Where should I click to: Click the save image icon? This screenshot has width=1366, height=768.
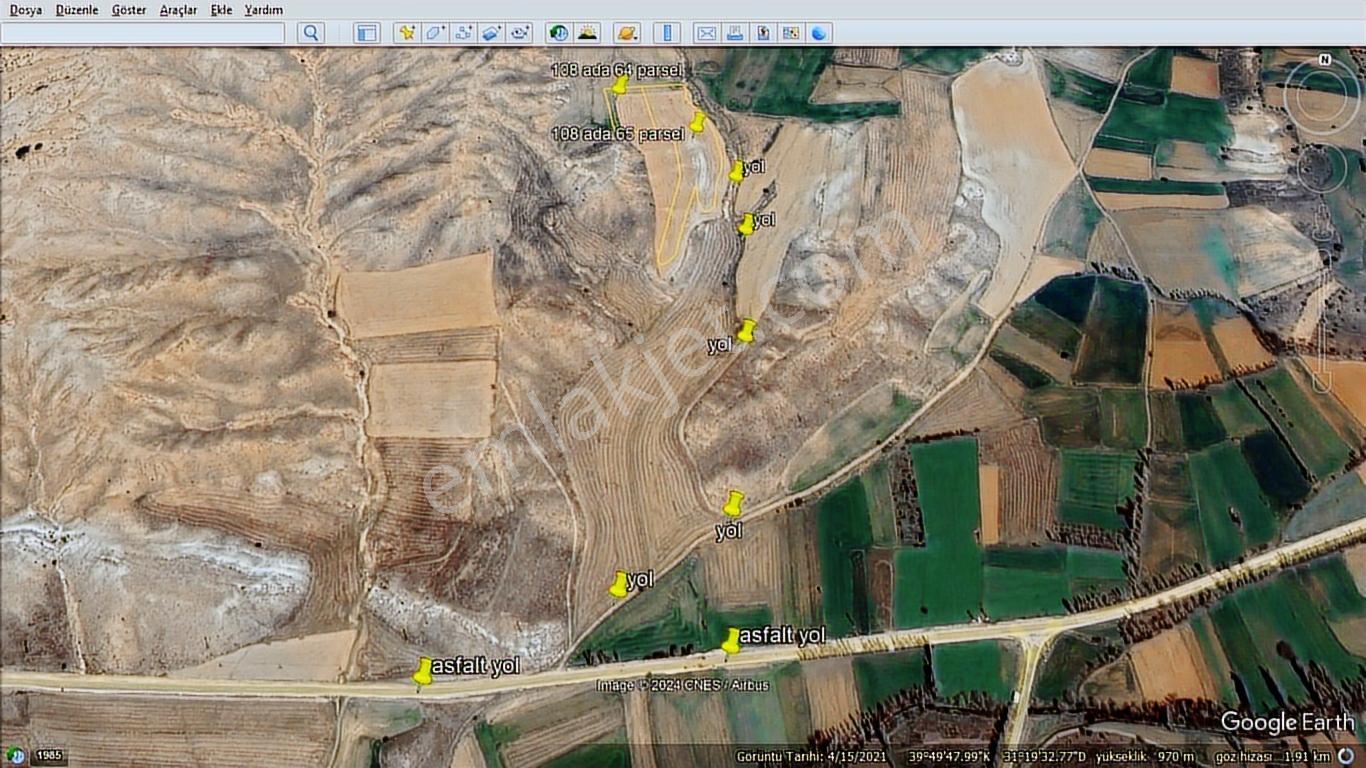click(763, 33)
